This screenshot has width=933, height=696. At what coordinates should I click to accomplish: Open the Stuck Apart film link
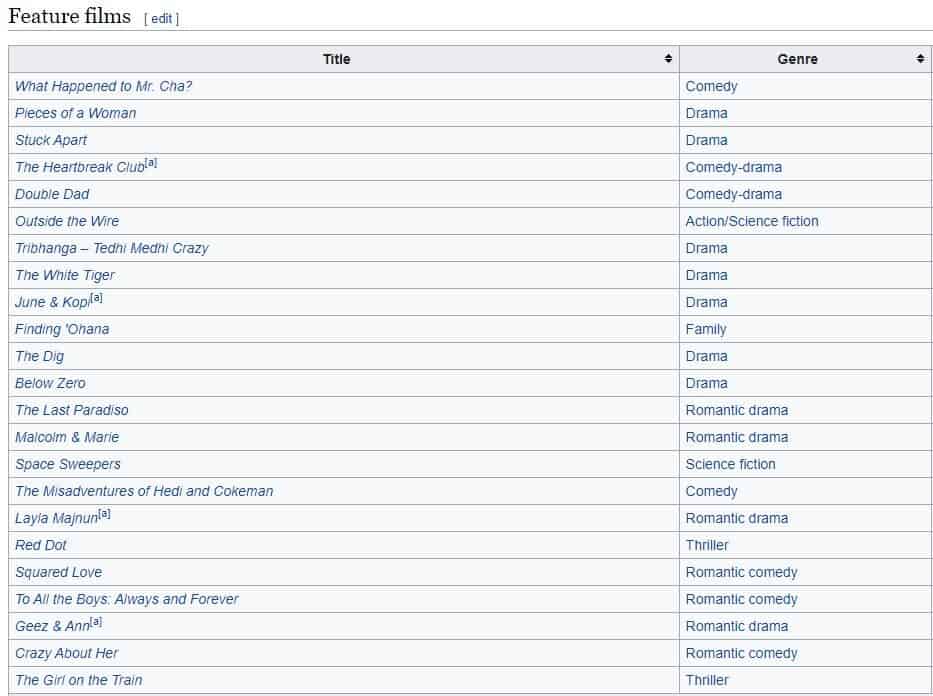[x=51, y=140]
